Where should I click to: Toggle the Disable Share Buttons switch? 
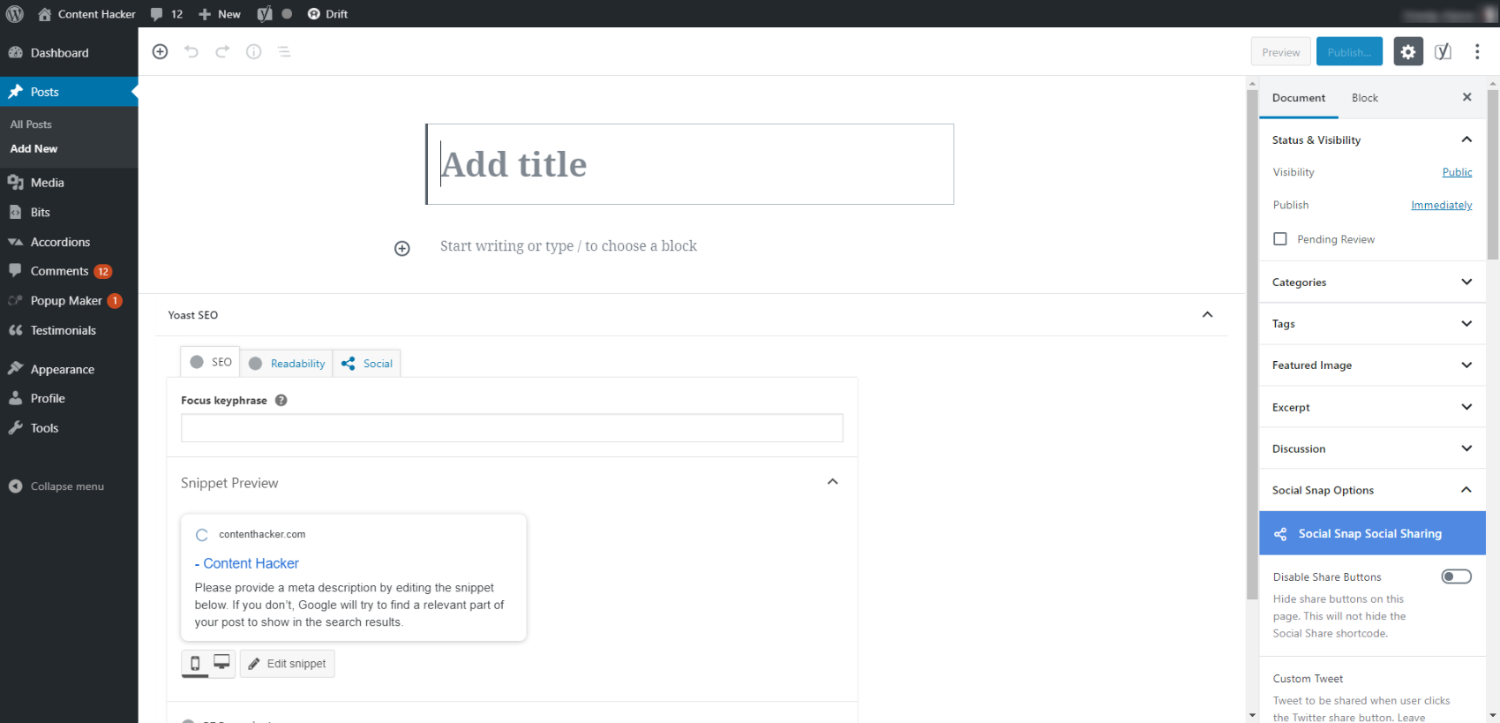pyautogui.click(x=1456, y=577)
